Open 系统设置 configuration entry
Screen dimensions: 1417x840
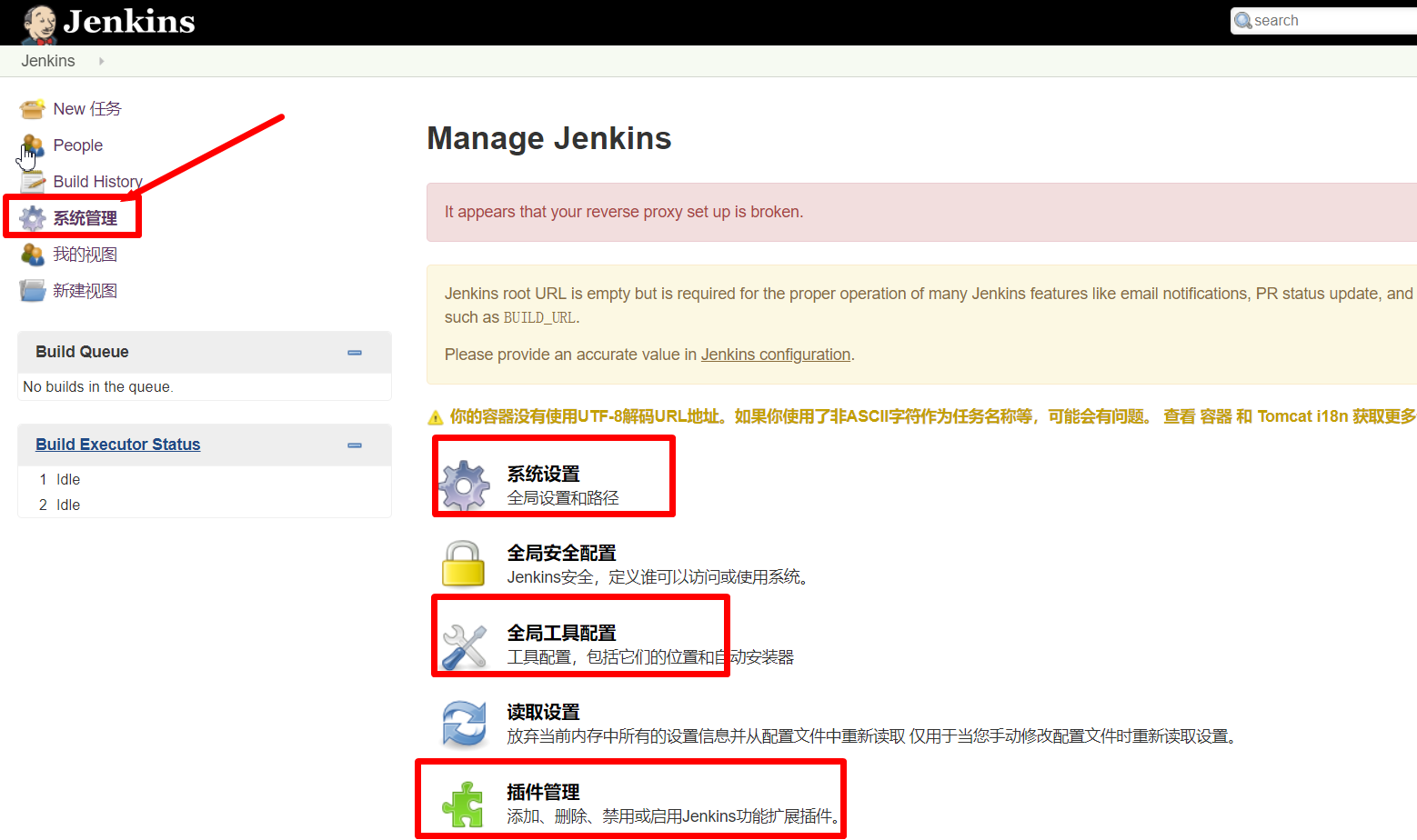click(544, 474)
